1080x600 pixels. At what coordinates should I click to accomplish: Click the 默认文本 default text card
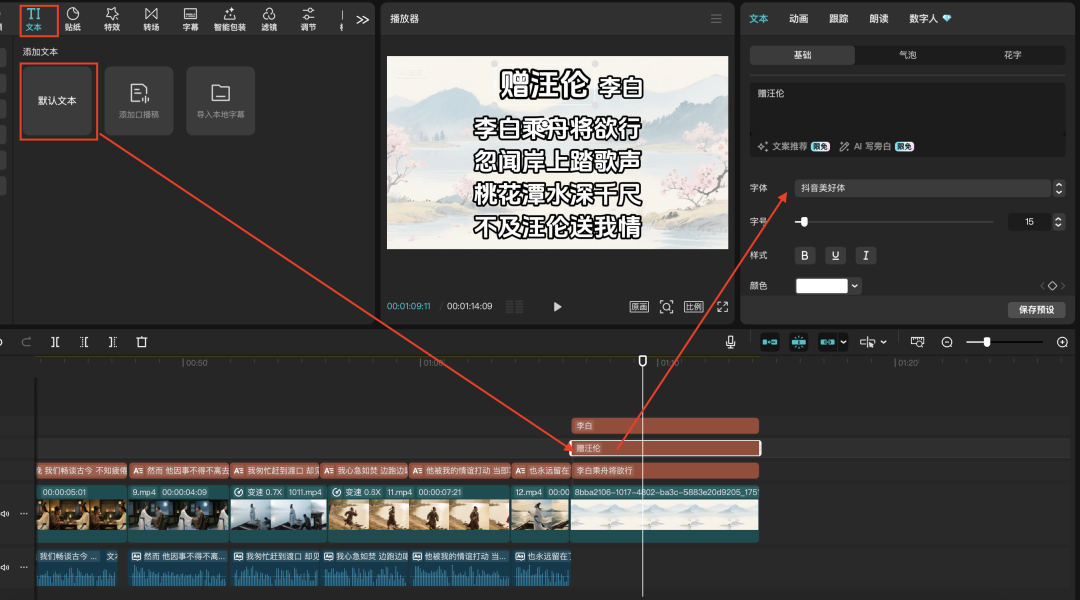[x=57, y=101]
